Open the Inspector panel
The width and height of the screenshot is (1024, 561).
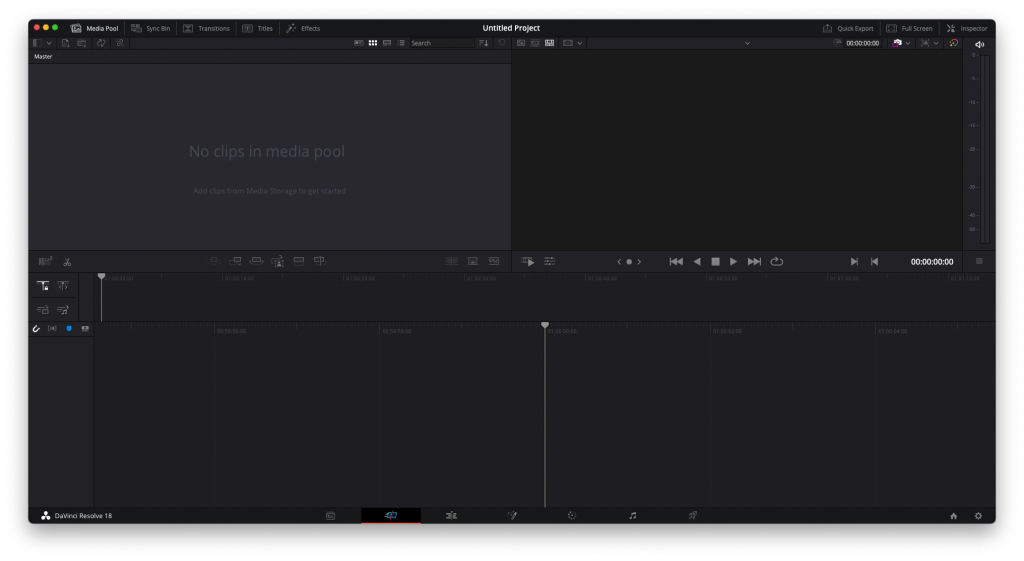[967, 28]
